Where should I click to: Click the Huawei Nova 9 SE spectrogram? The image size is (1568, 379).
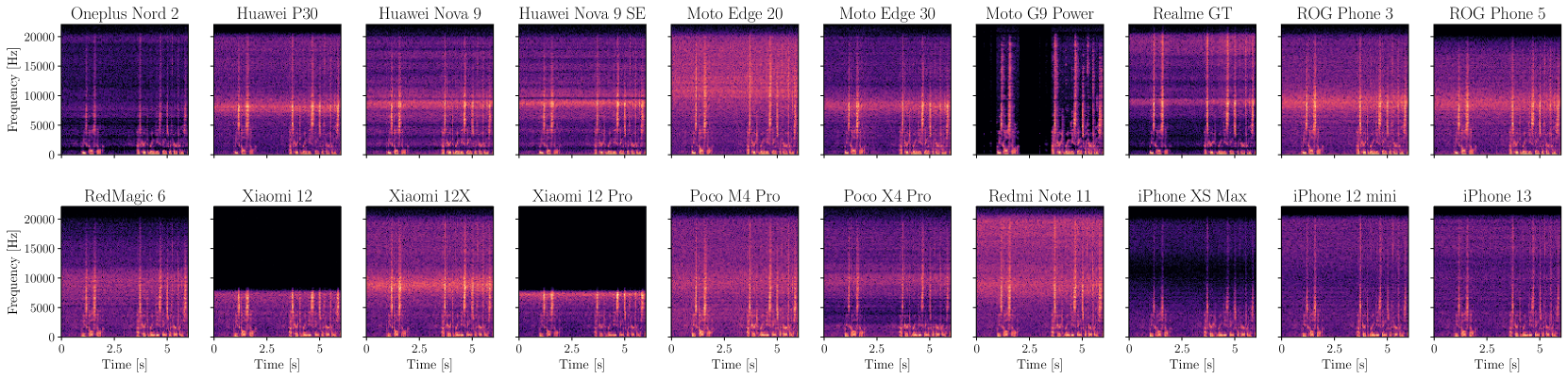[x=582, y=90]
